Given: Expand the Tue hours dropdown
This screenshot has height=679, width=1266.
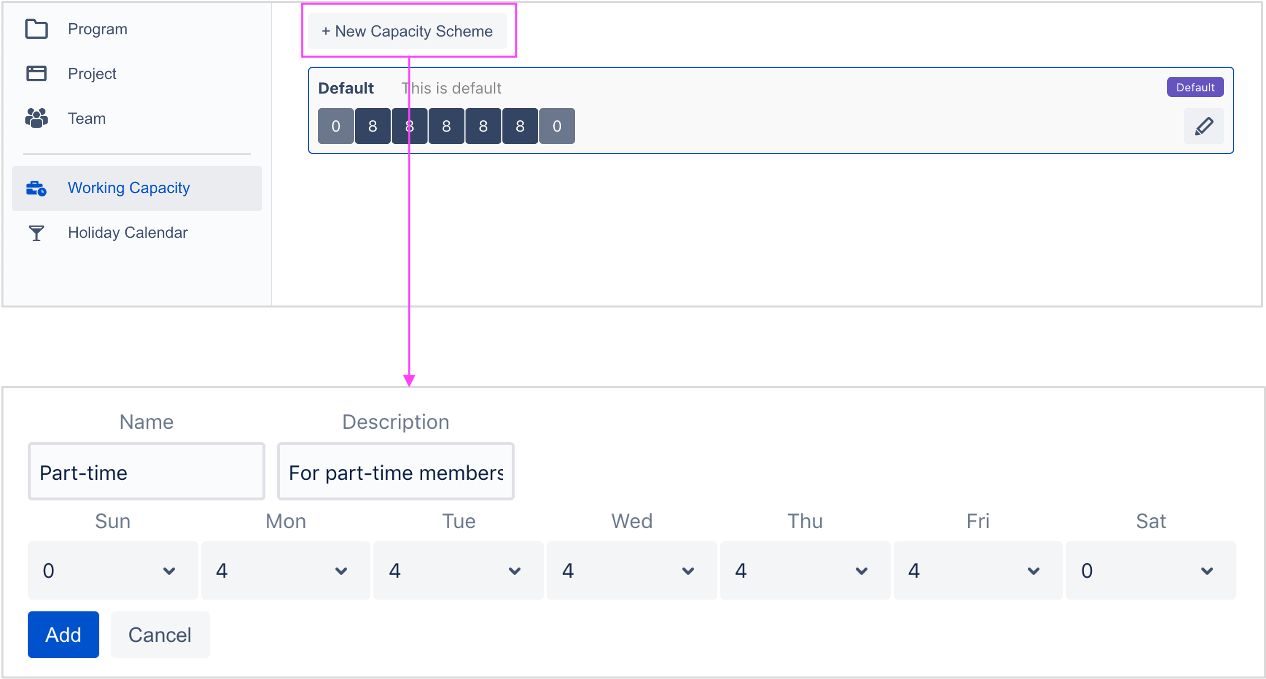Looking at the screenshot, I should [458, 571].
